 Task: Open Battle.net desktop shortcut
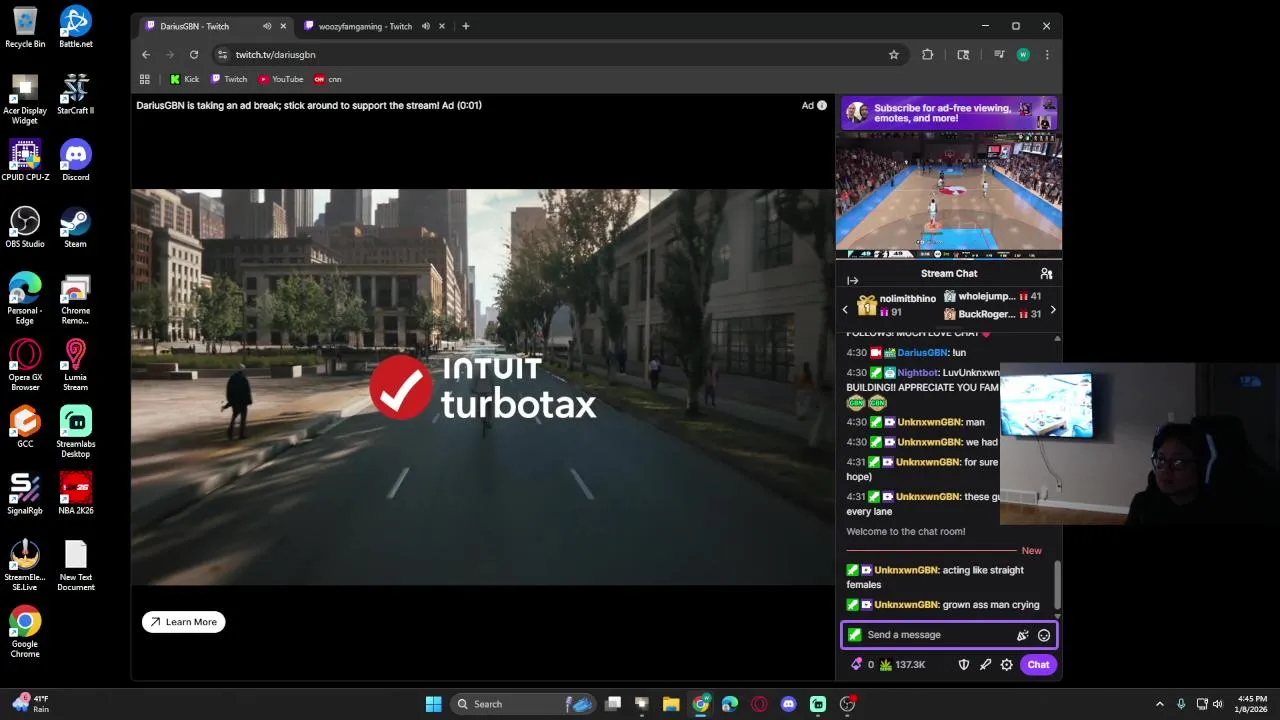75,27
